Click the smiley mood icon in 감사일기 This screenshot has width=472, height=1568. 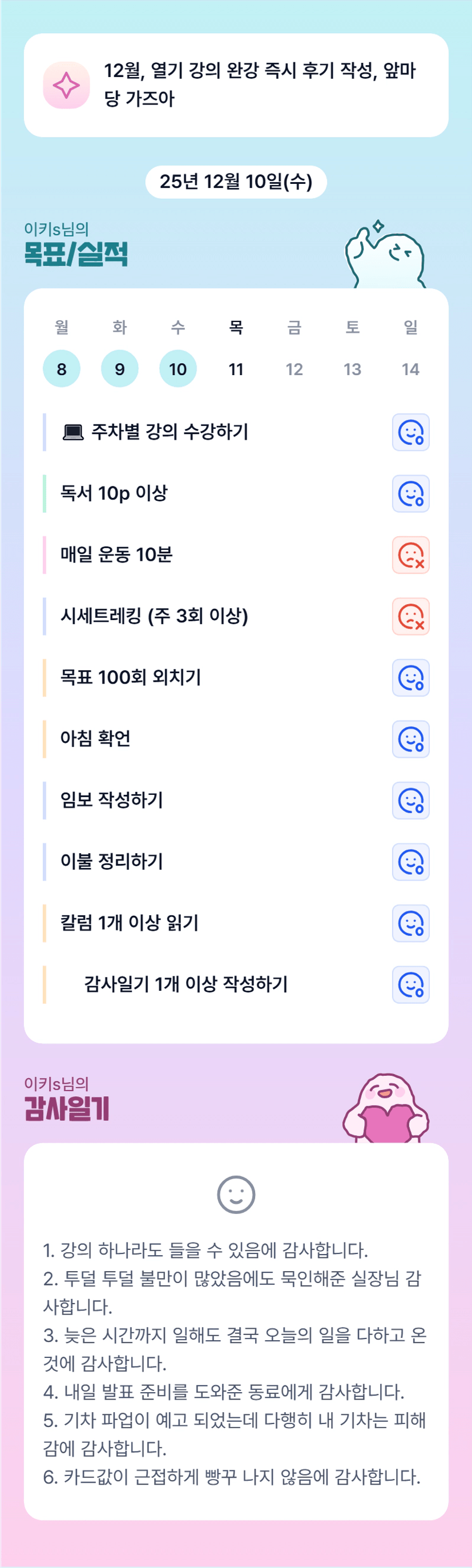(x=236, y=1194)
